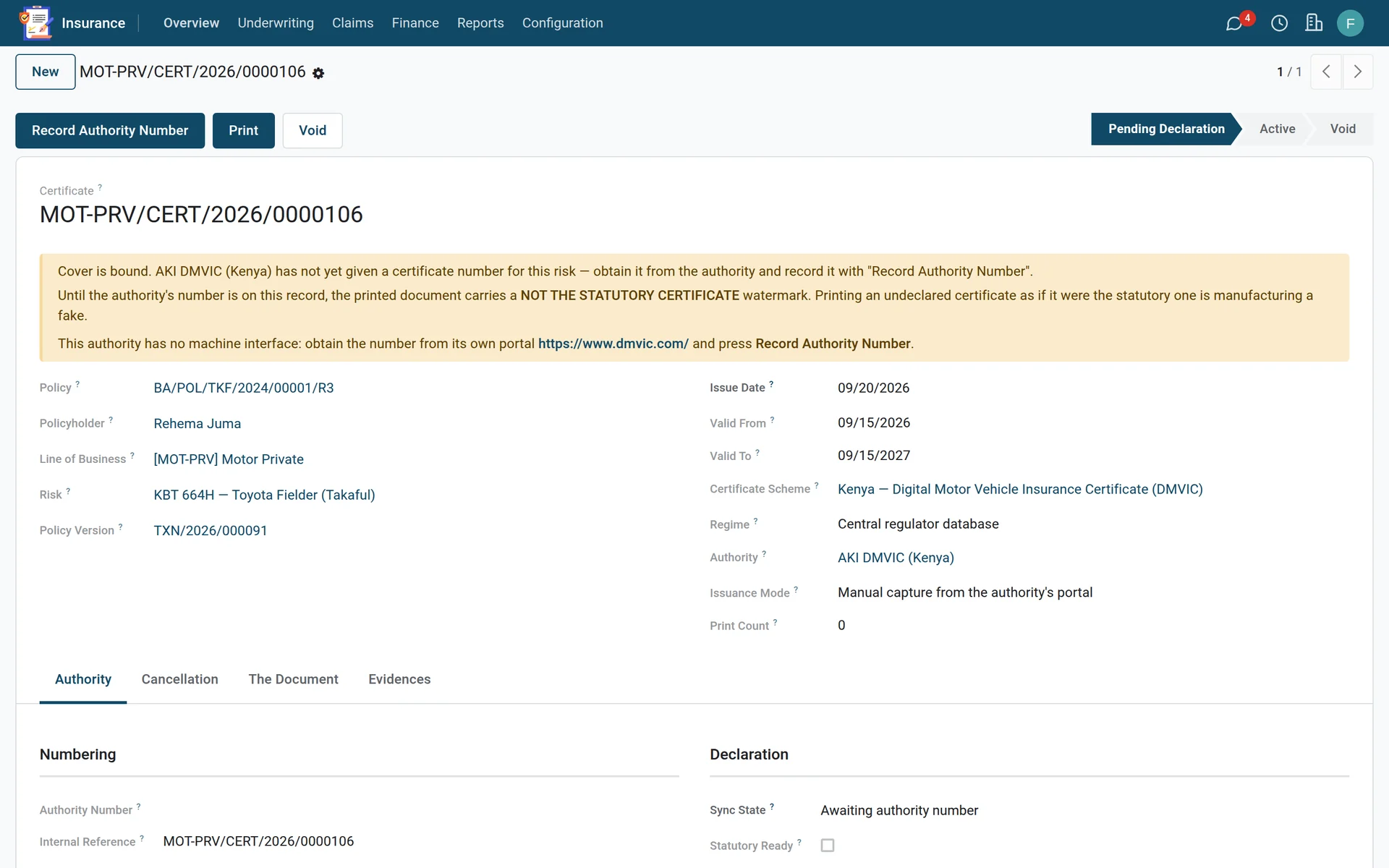Click the New button
Screen dimensions: 1389x868
(46, 72)
